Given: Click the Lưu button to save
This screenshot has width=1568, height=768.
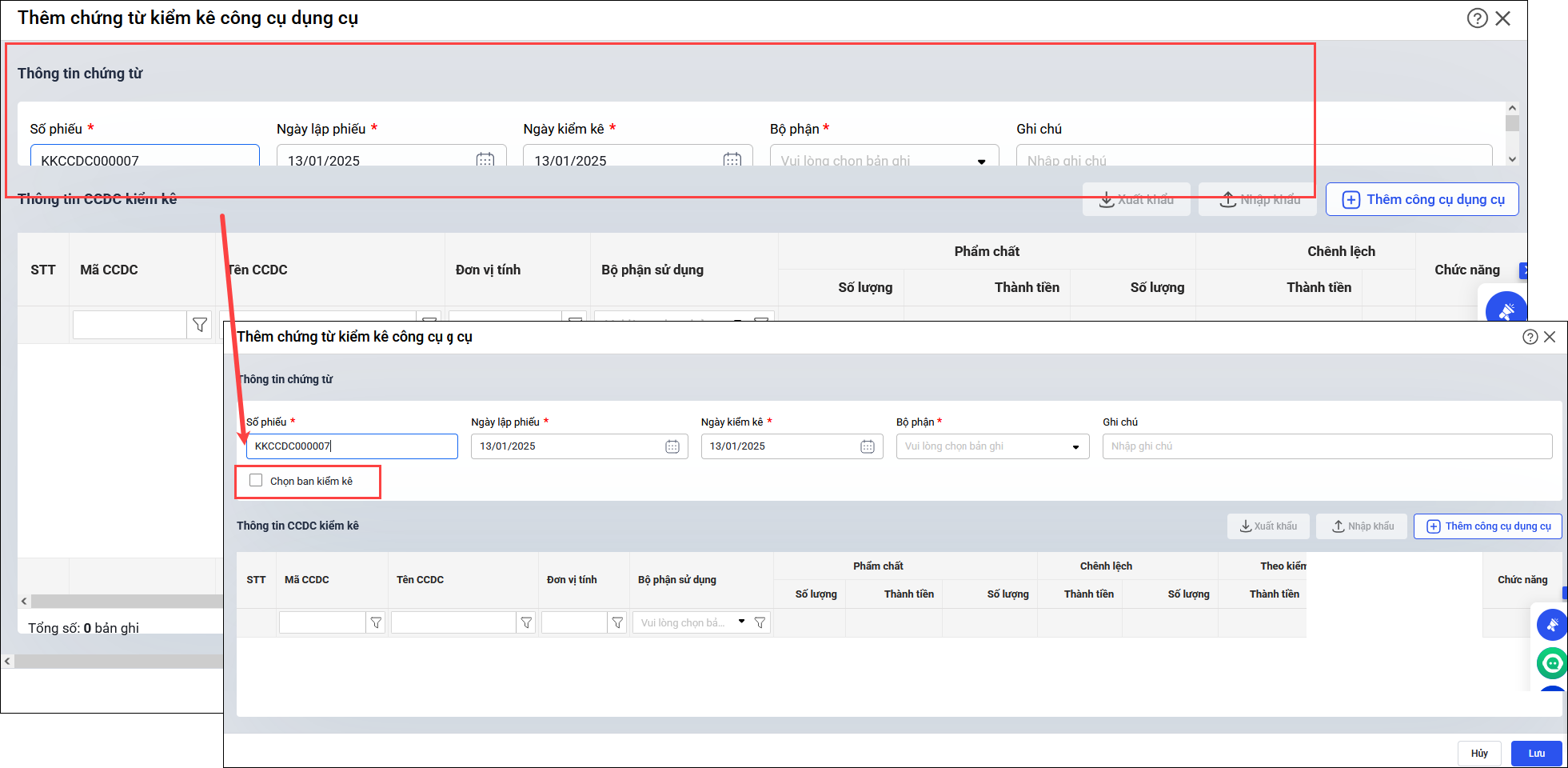Looking at the screenshot, I should pos(1536,753).
